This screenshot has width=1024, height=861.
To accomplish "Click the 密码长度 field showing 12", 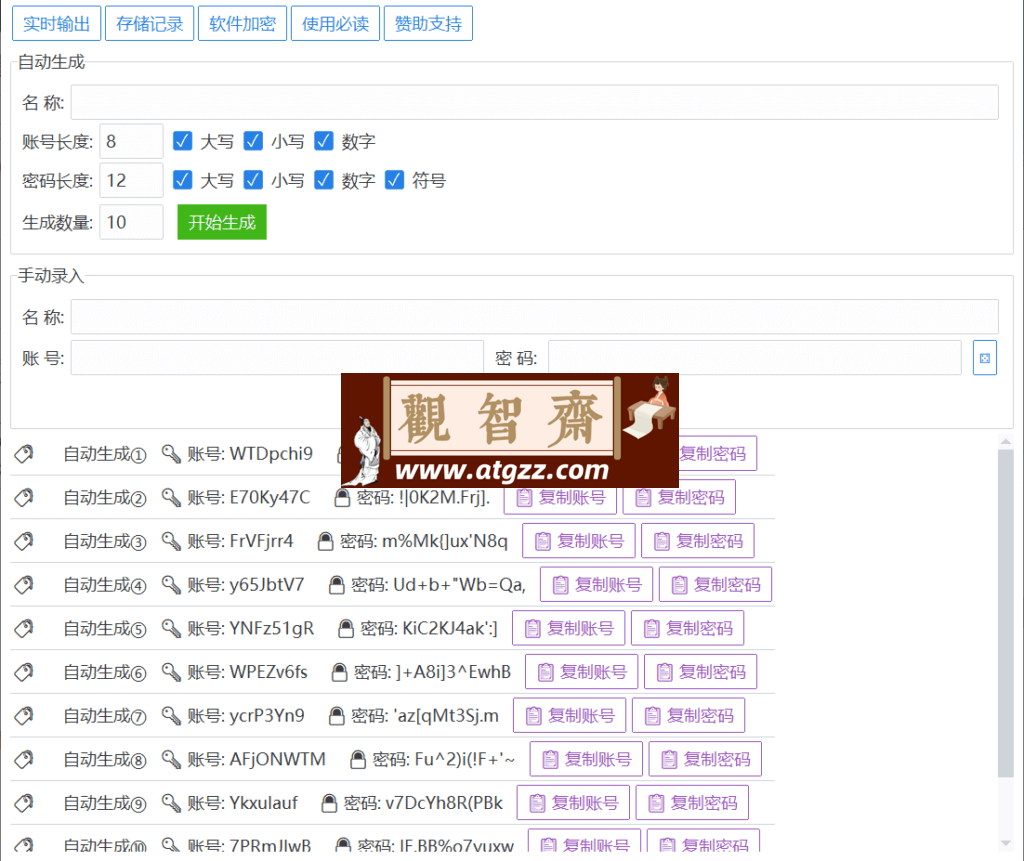I will pos(131,180).
